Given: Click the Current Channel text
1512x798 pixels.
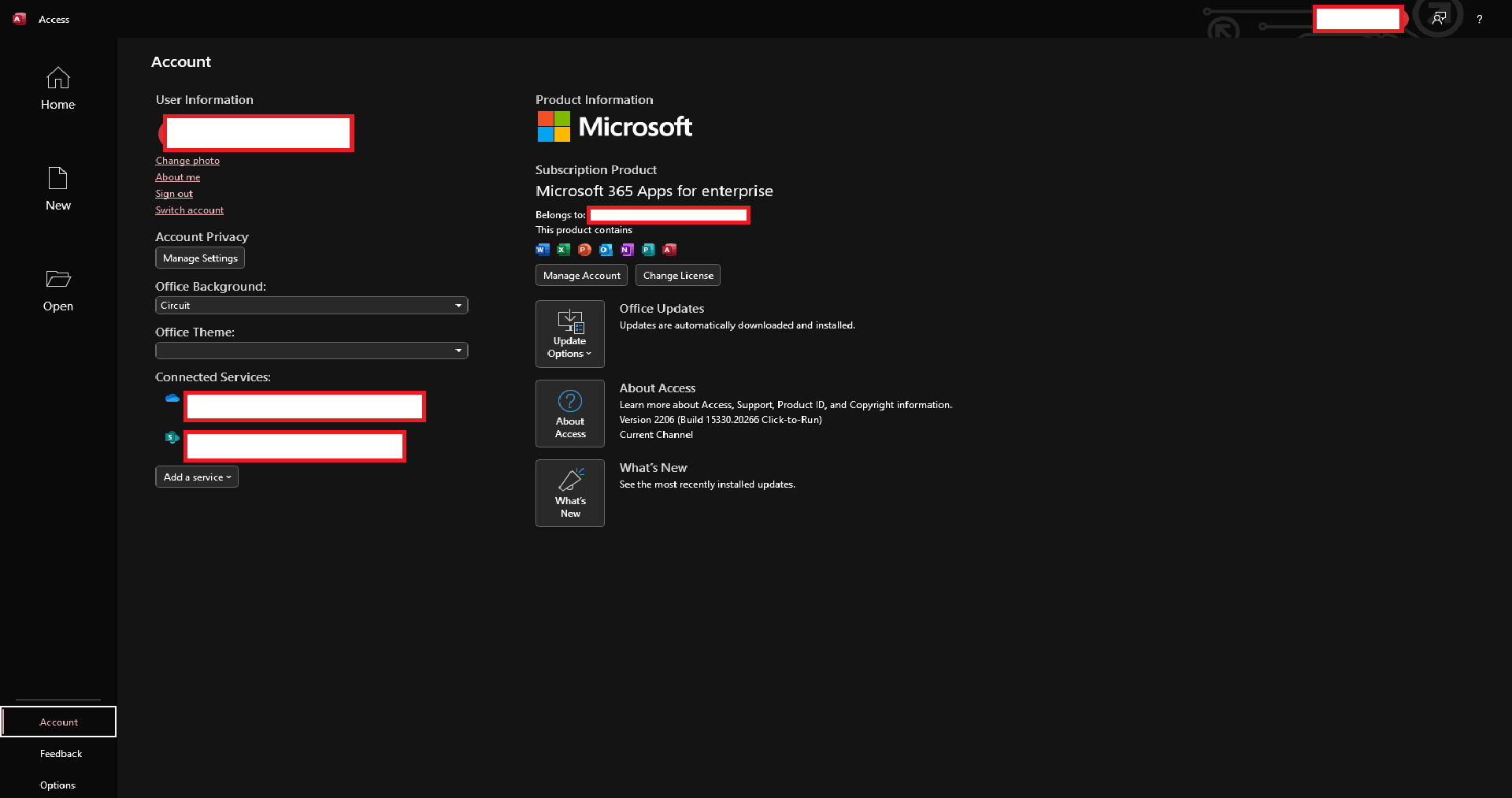Looking at the screenshot, I should pos(656,435).
